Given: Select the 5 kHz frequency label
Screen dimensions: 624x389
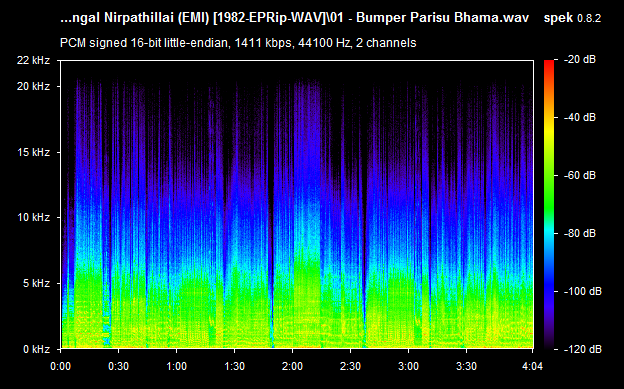Looking at the screenshot, I should (37, 283).
